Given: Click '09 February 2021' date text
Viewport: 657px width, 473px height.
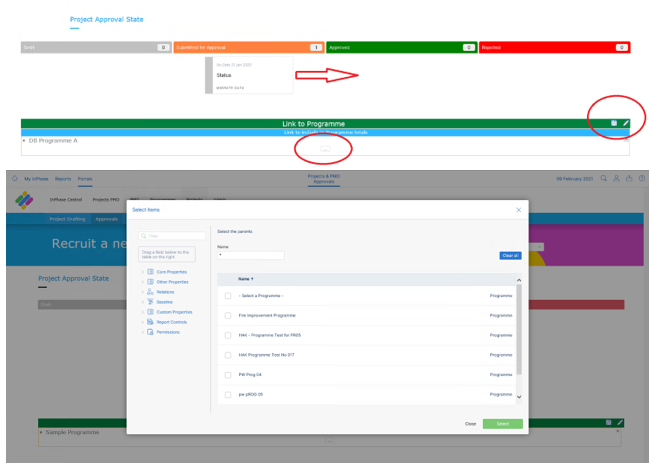Looking at the screenshot, I should coord(574,179).
